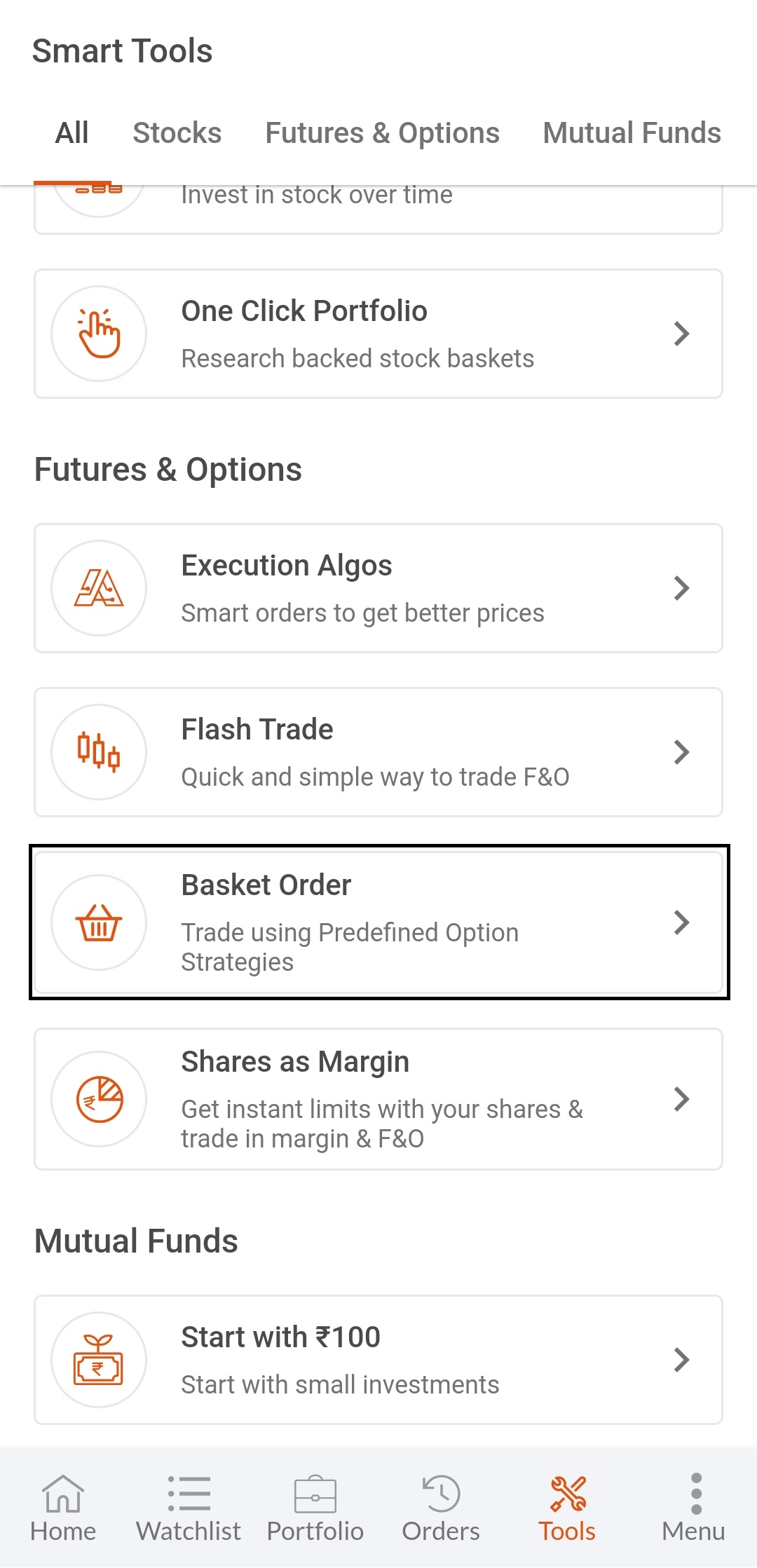Image resolution: width=757 pixels, height=1568 pixels.
Task: Open Start with ₹100 title text
Action: click(x=280, y=1337)
